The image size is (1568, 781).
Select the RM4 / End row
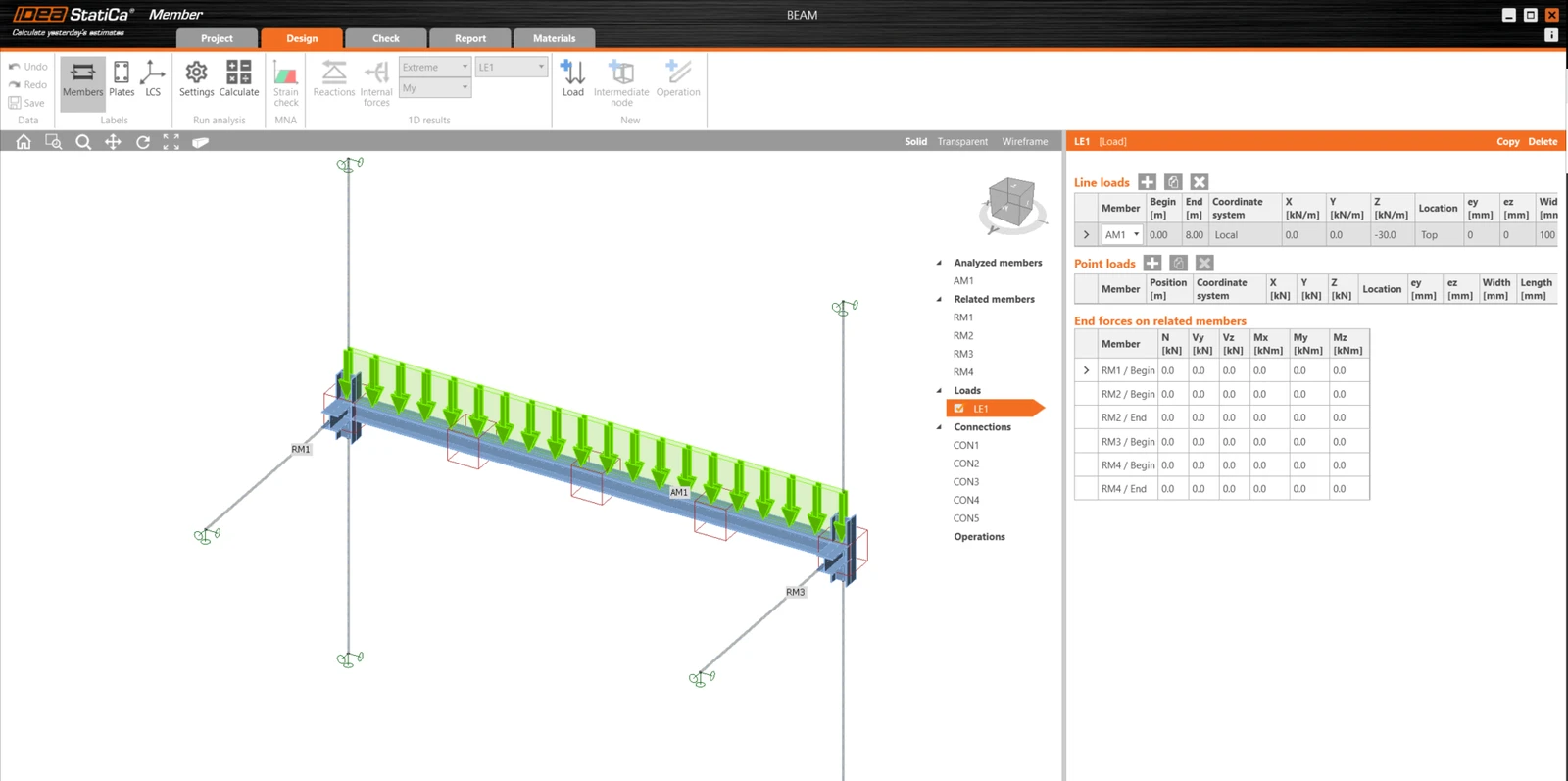point(1222,489)
